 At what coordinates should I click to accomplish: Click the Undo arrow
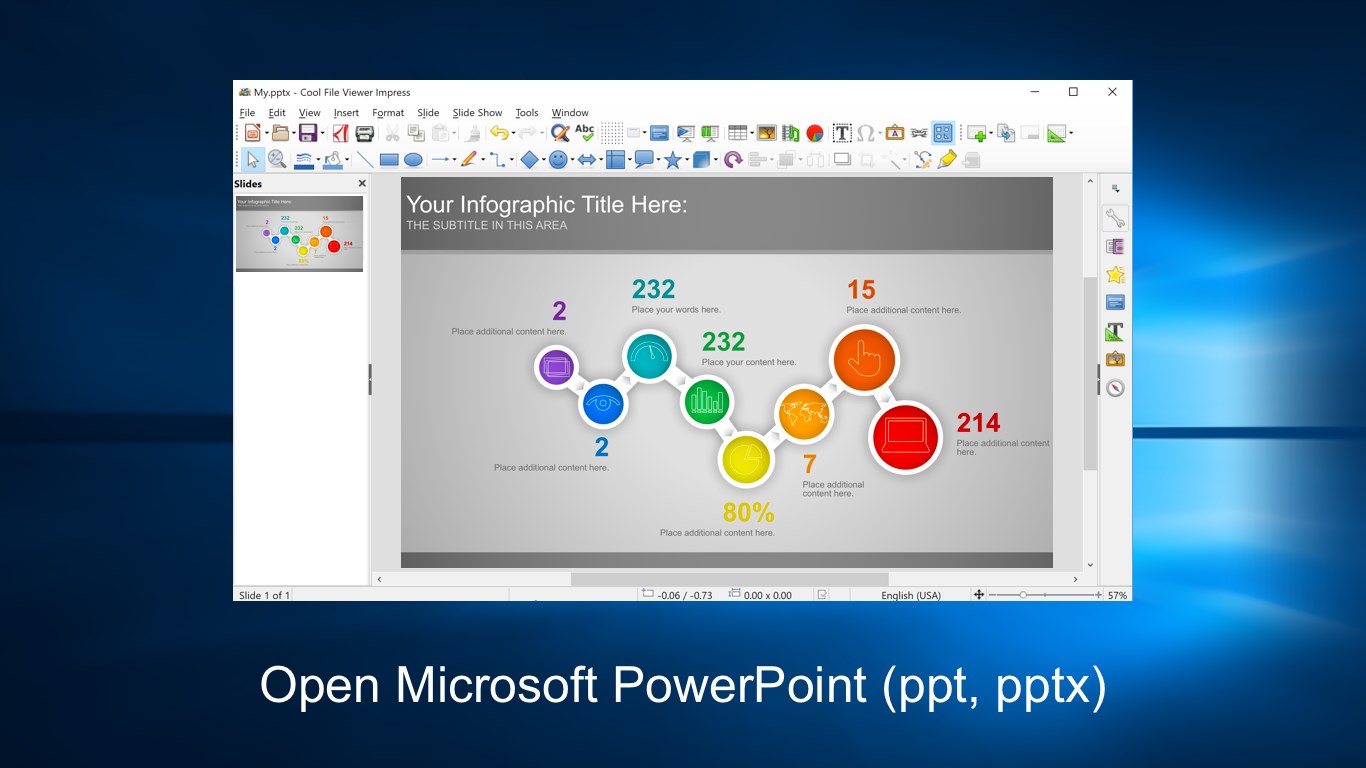tap(499, 132)
